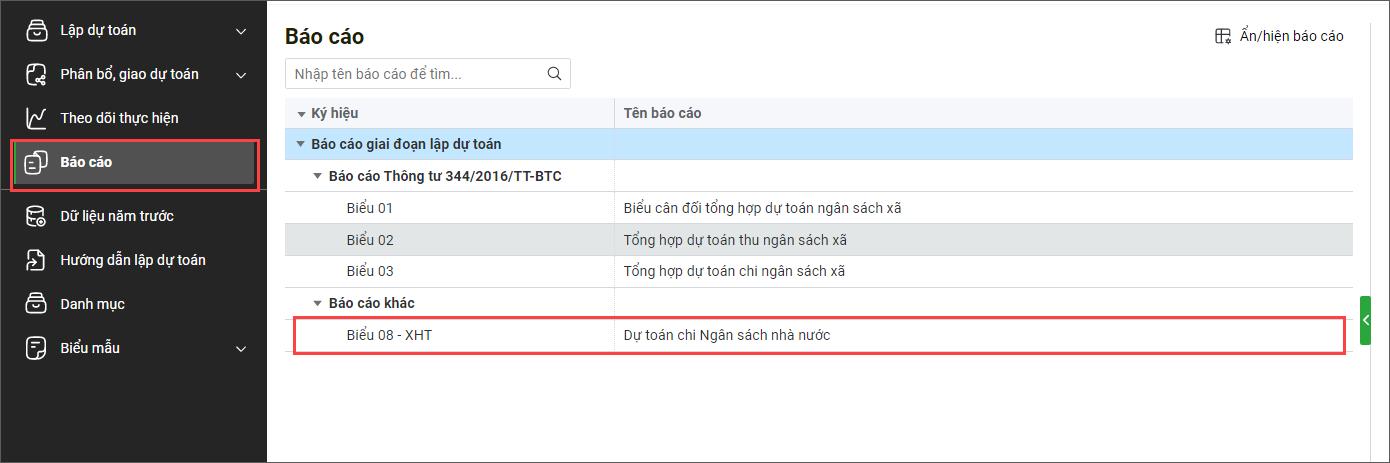Collapse the Báo cáo khác group
This screenshot has height=463, width=1390.
pos(317,303)
